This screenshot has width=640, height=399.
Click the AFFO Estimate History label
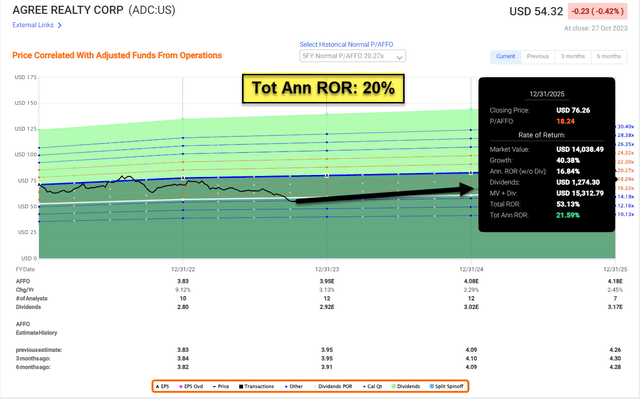(x=36, y=328)
